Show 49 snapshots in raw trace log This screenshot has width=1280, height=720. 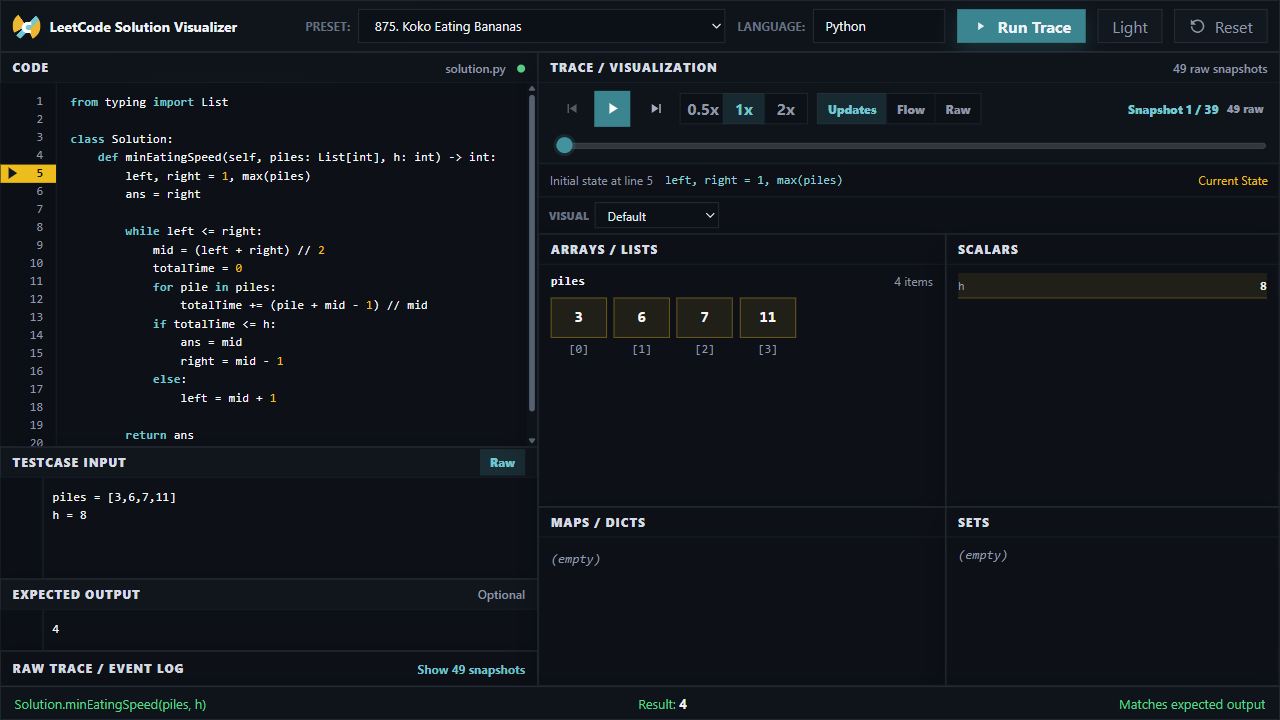(x=471, y=670)
